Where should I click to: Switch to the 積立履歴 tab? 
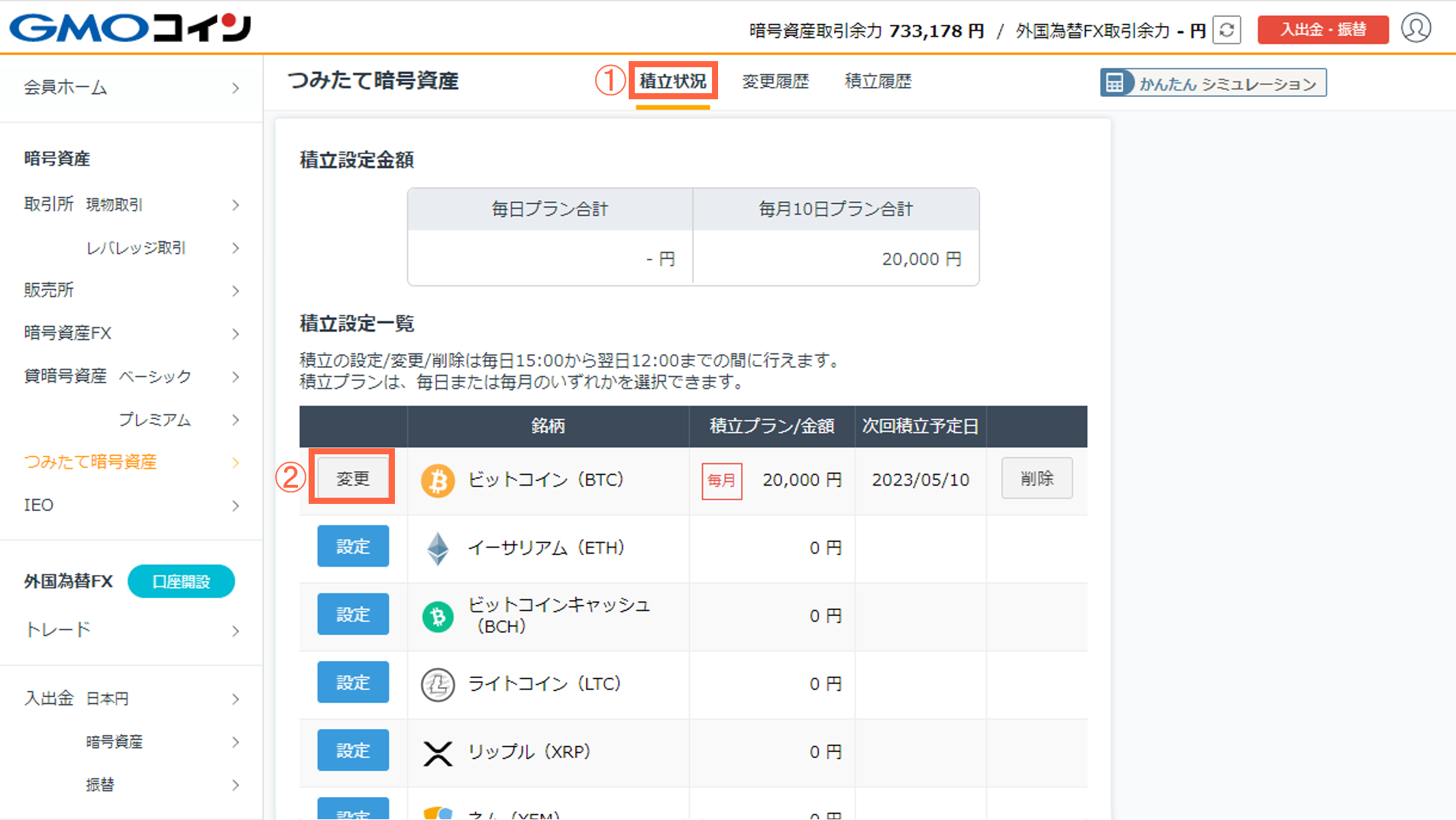coord(877,81)
